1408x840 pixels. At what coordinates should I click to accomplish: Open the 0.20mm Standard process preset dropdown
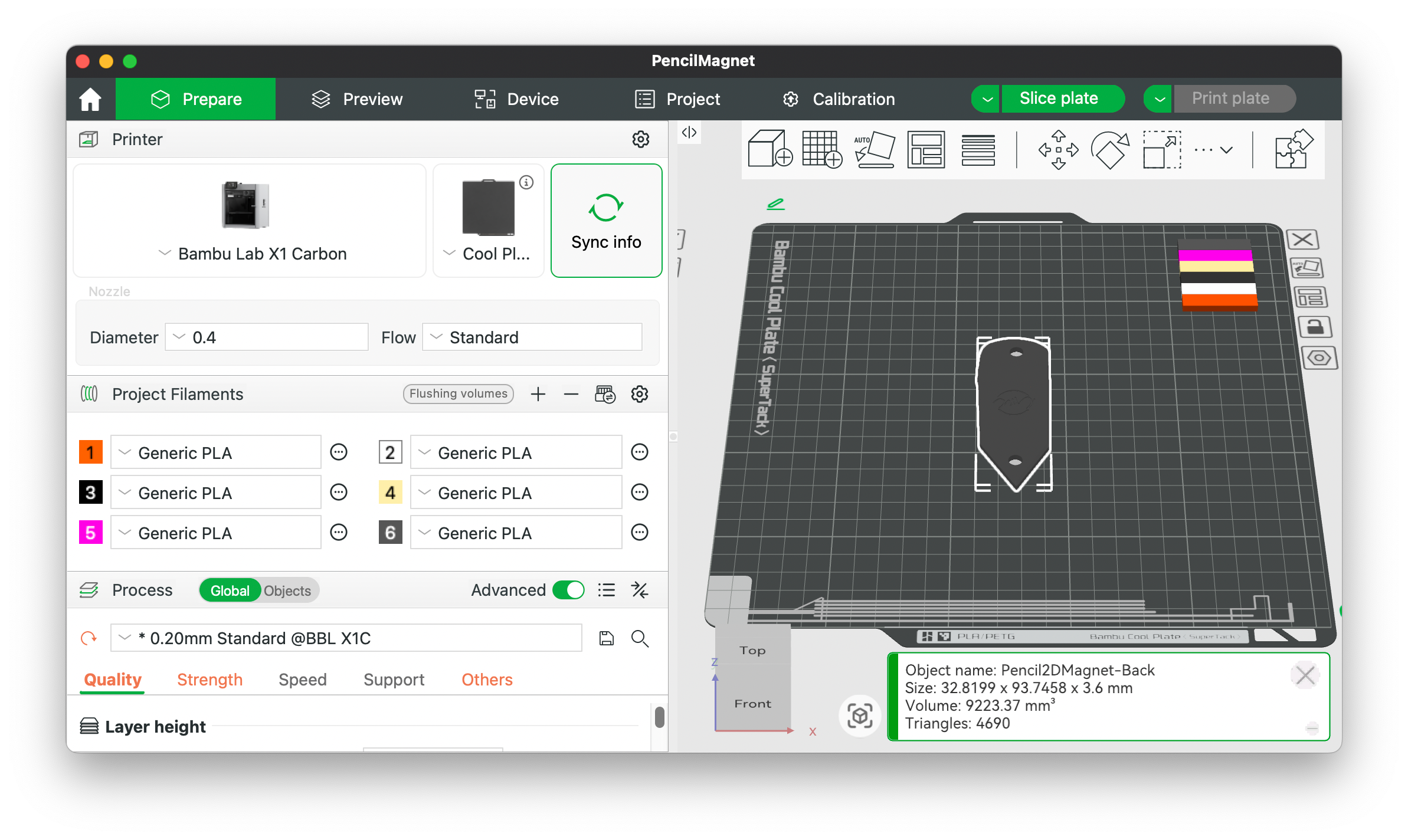[346, 638]
